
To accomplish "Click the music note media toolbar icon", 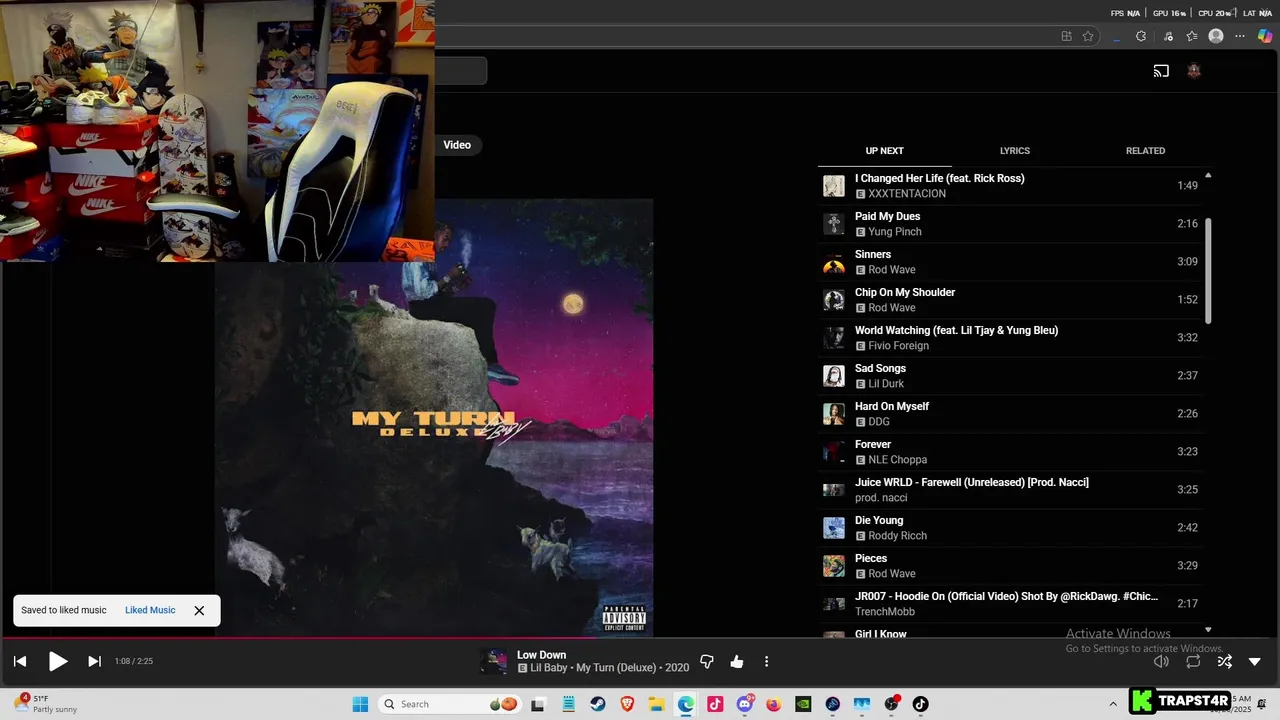I will (1168, 36).
